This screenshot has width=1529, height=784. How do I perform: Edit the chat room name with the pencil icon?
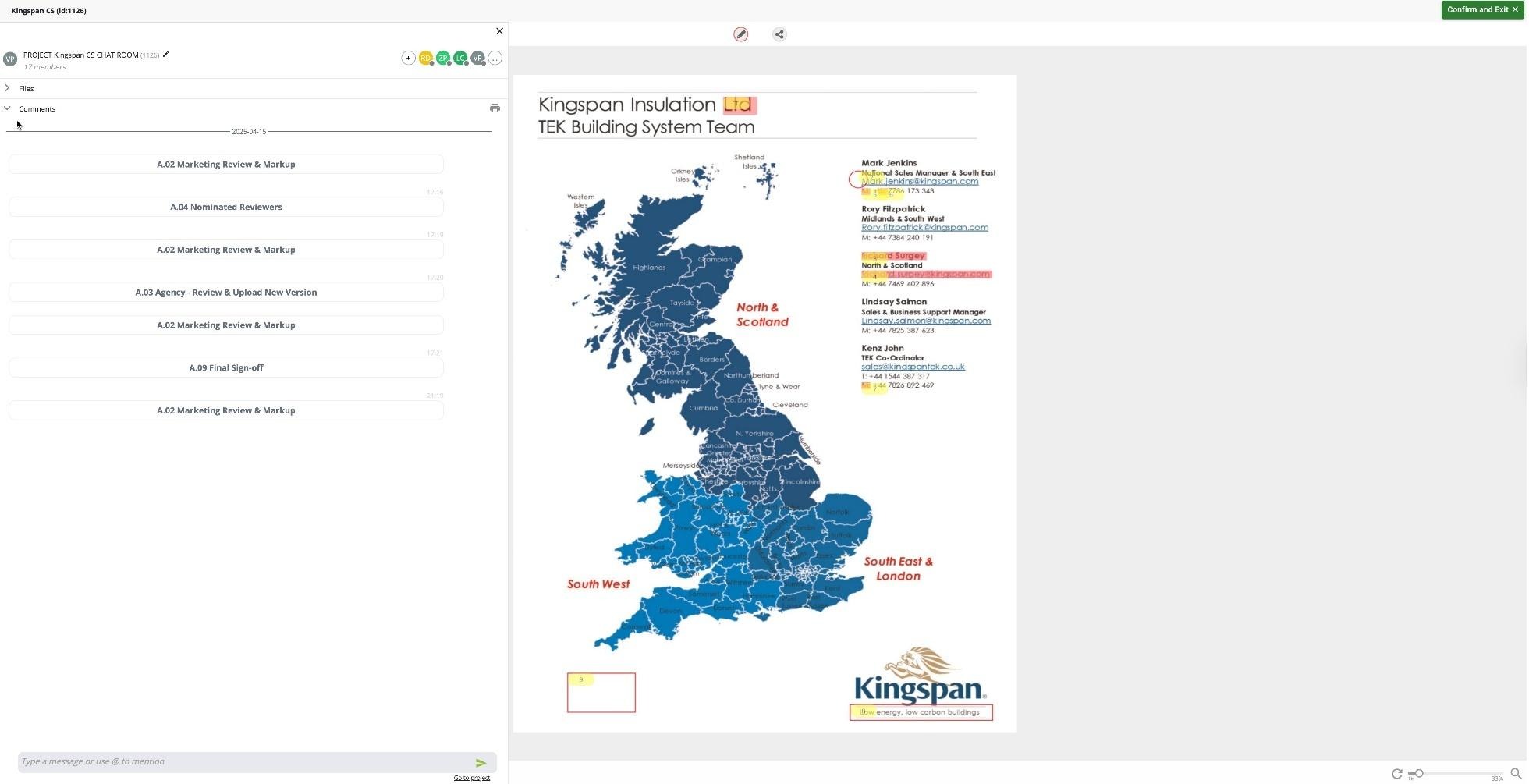tap(165, 55)
